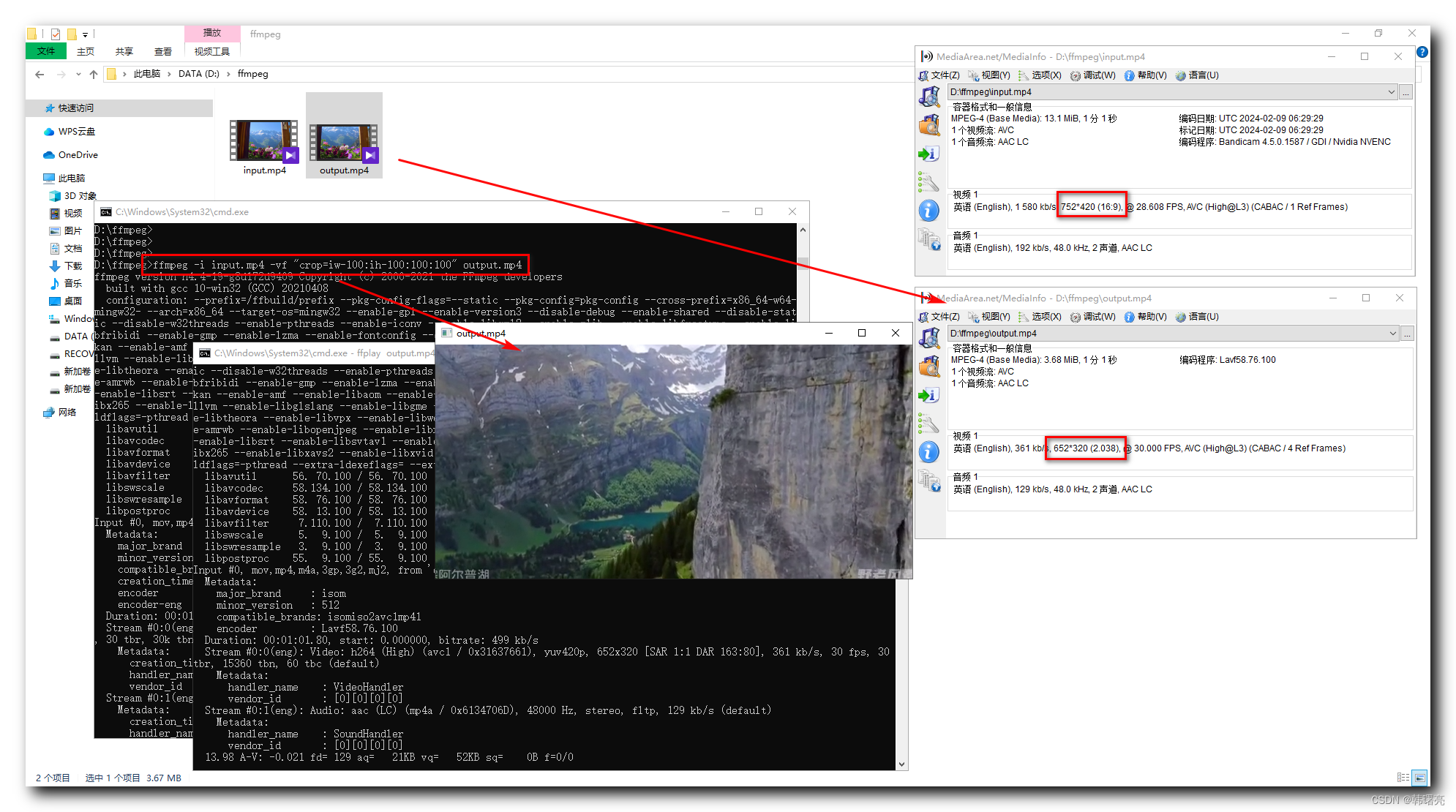Click the blue About info icon in MediaInfo

[x=930, y=210]
